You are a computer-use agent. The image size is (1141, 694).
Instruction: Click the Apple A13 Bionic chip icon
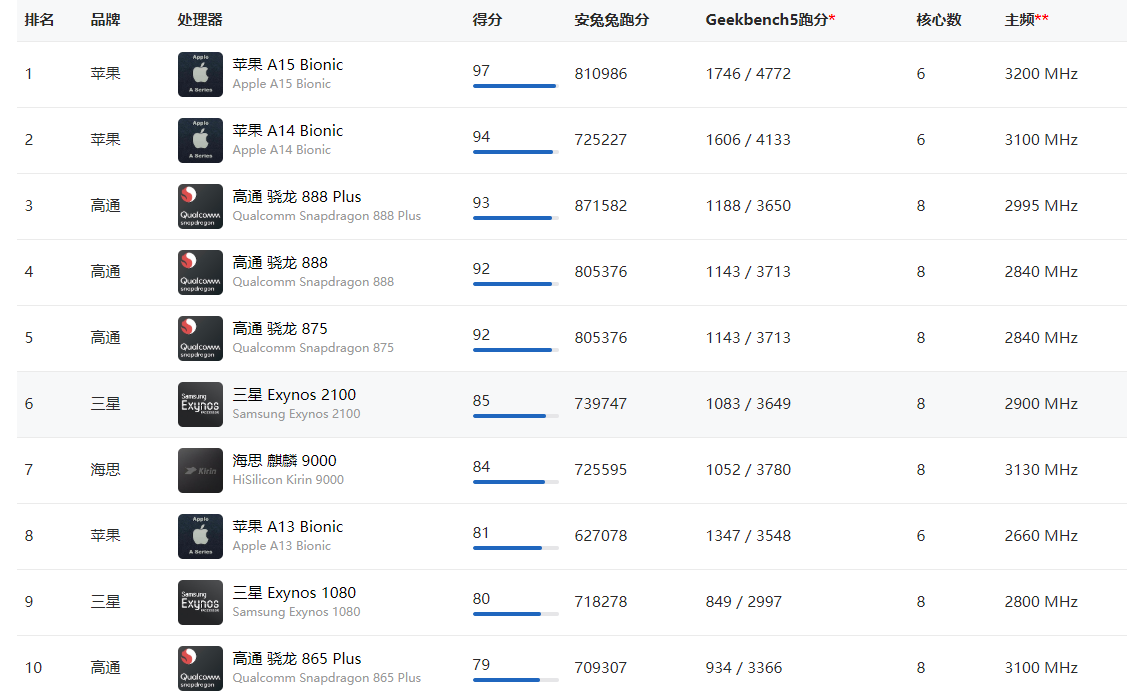(200, 536)
